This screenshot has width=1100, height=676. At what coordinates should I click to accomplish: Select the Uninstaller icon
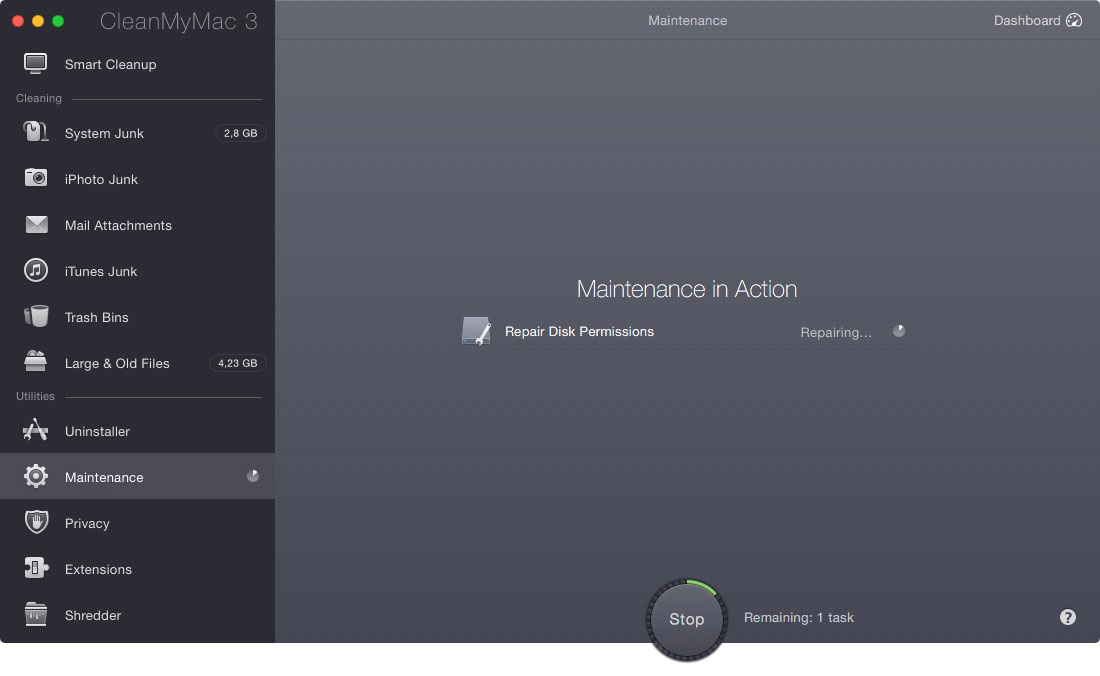pos(35,430)
